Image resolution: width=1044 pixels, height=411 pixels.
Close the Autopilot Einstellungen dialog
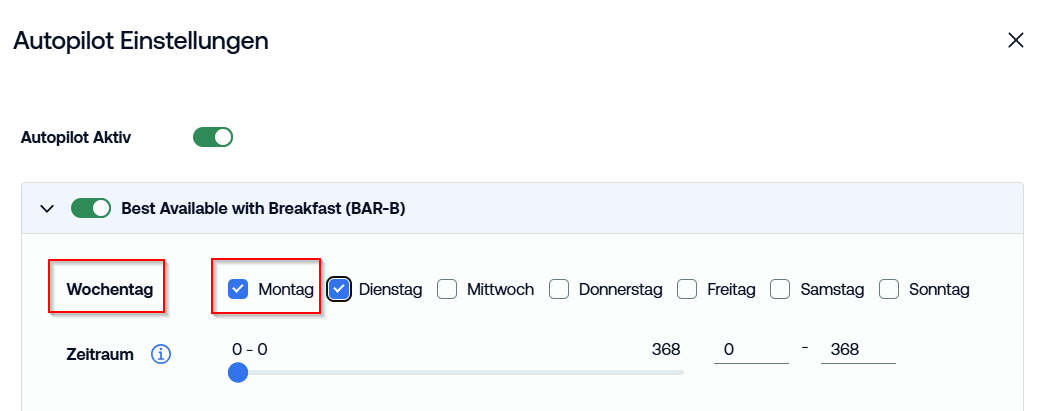tap(1015, 41)
